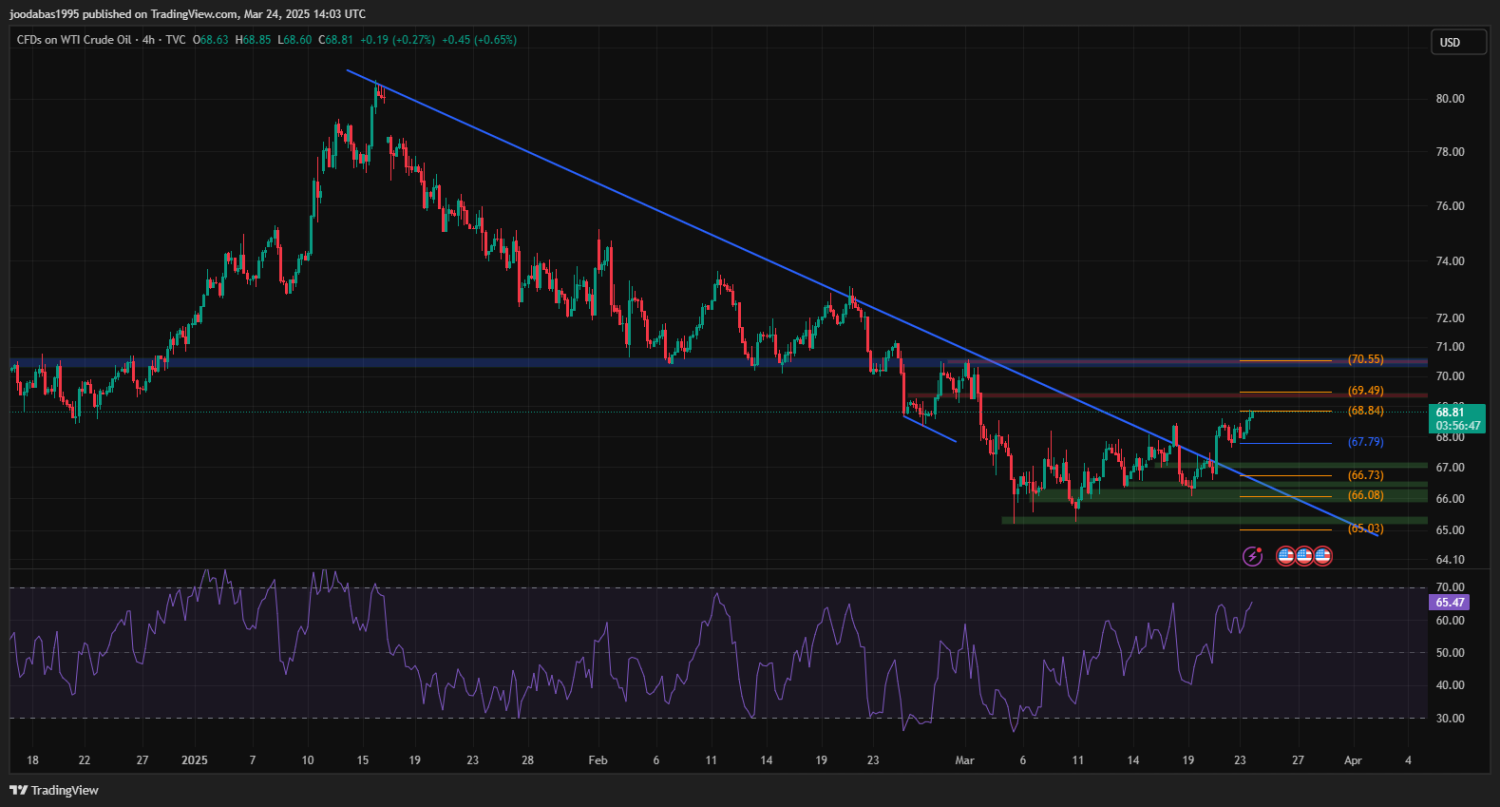Click 65.00 on the price axis
The width and height of the screenshot is (1500, 807).
pos(1450,530)
